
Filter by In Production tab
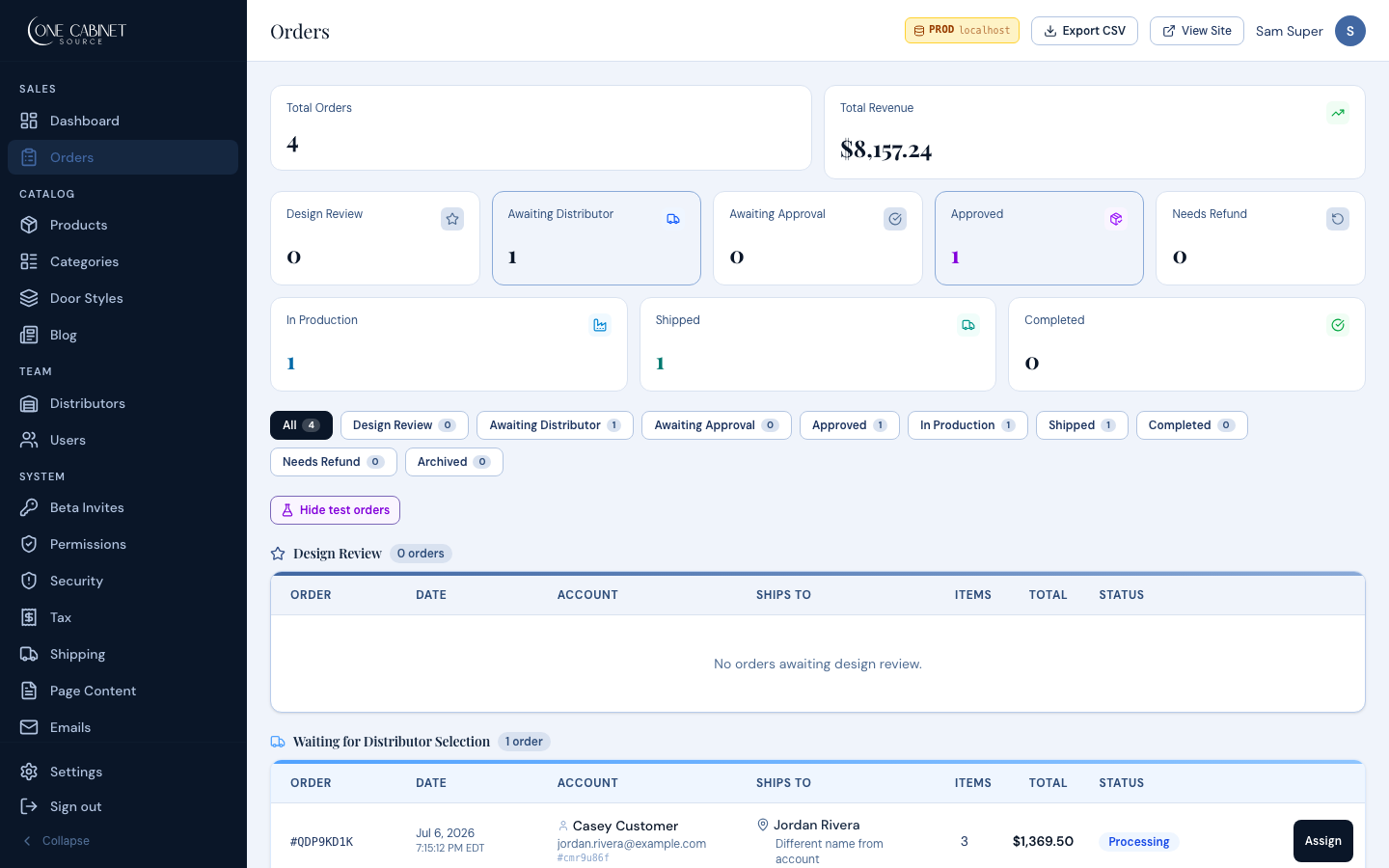click(967, 425)
